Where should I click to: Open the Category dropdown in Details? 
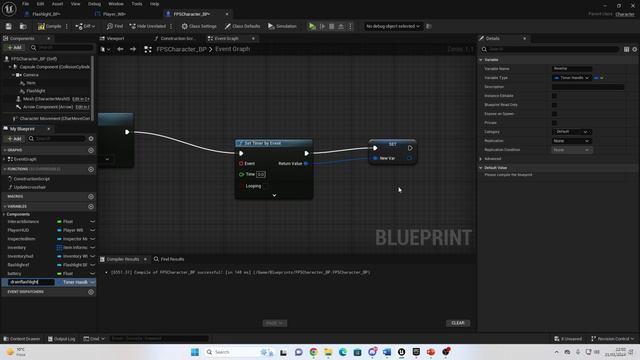pyautogui.click(x=572, y=132)
